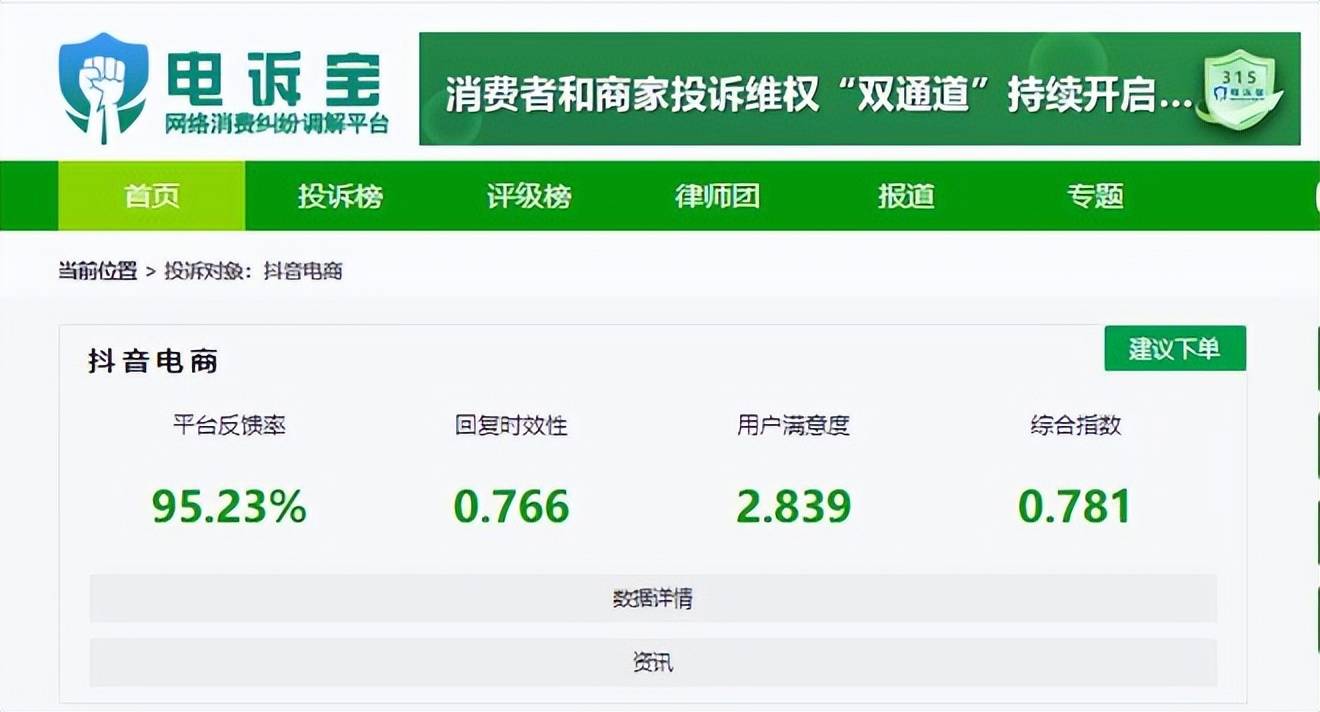This screenshot has width=1320, height=712.
Task: Open the 首页 navigation tab
Action: pyautogui.click(x=151, y=196)
